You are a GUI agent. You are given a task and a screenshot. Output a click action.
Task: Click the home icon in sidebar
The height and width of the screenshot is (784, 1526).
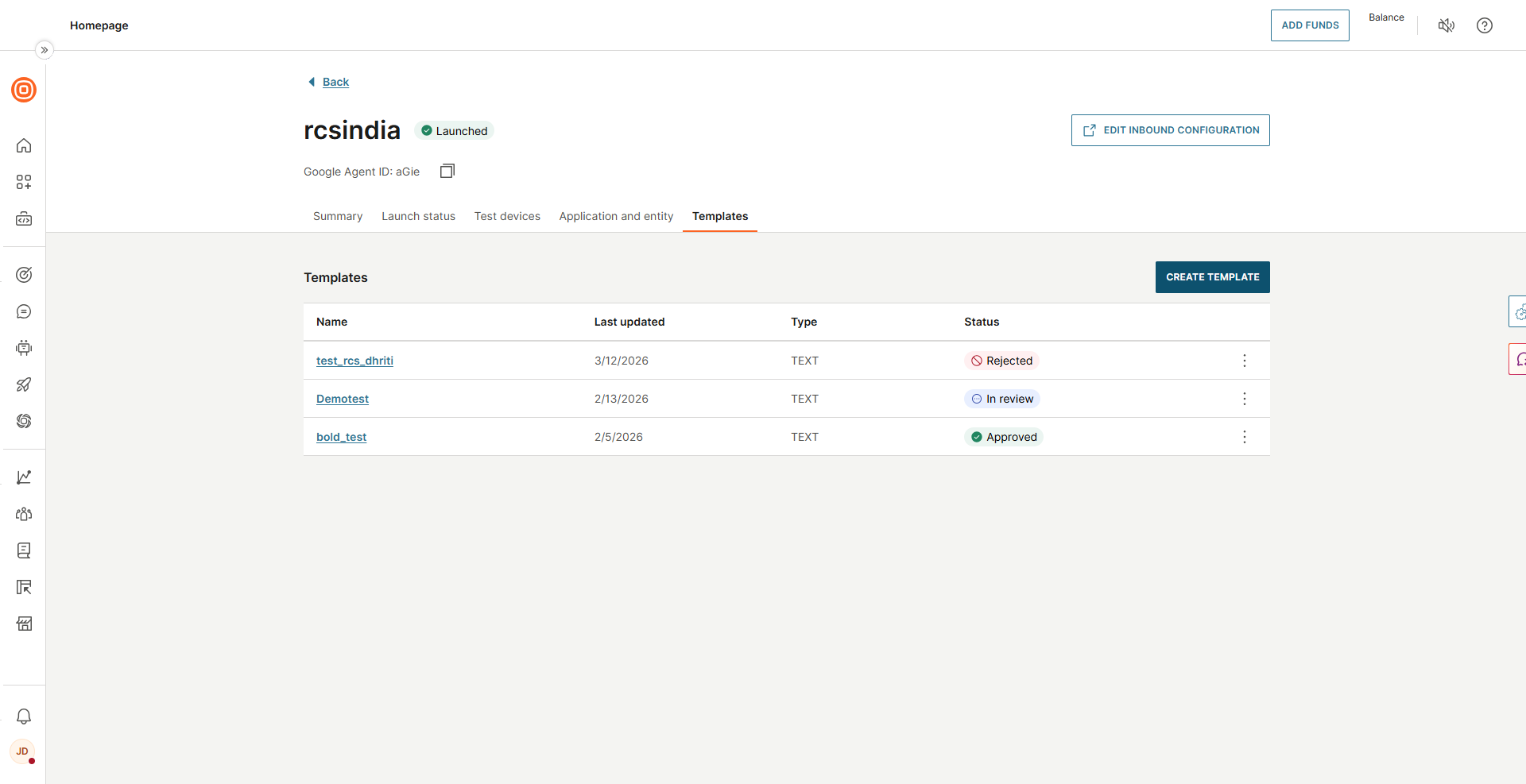24,145
